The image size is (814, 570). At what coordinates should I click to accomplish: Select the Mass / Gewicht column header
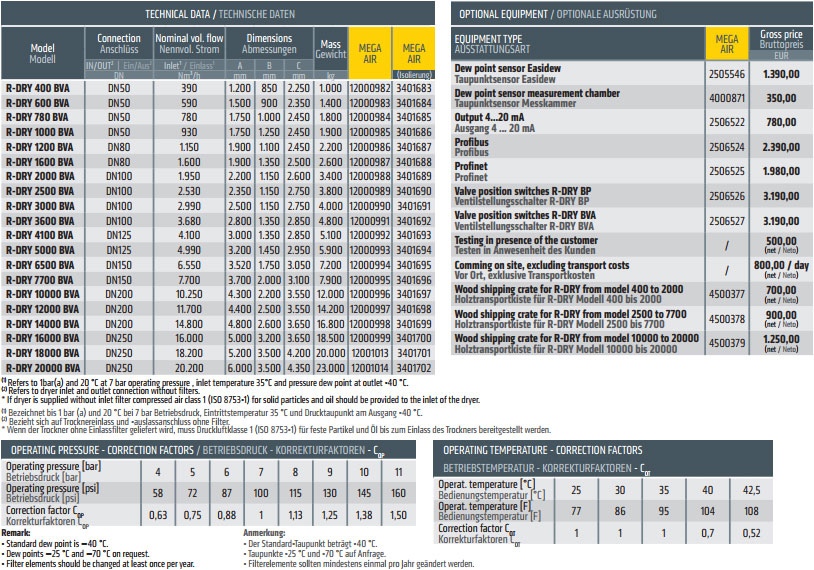330,49
